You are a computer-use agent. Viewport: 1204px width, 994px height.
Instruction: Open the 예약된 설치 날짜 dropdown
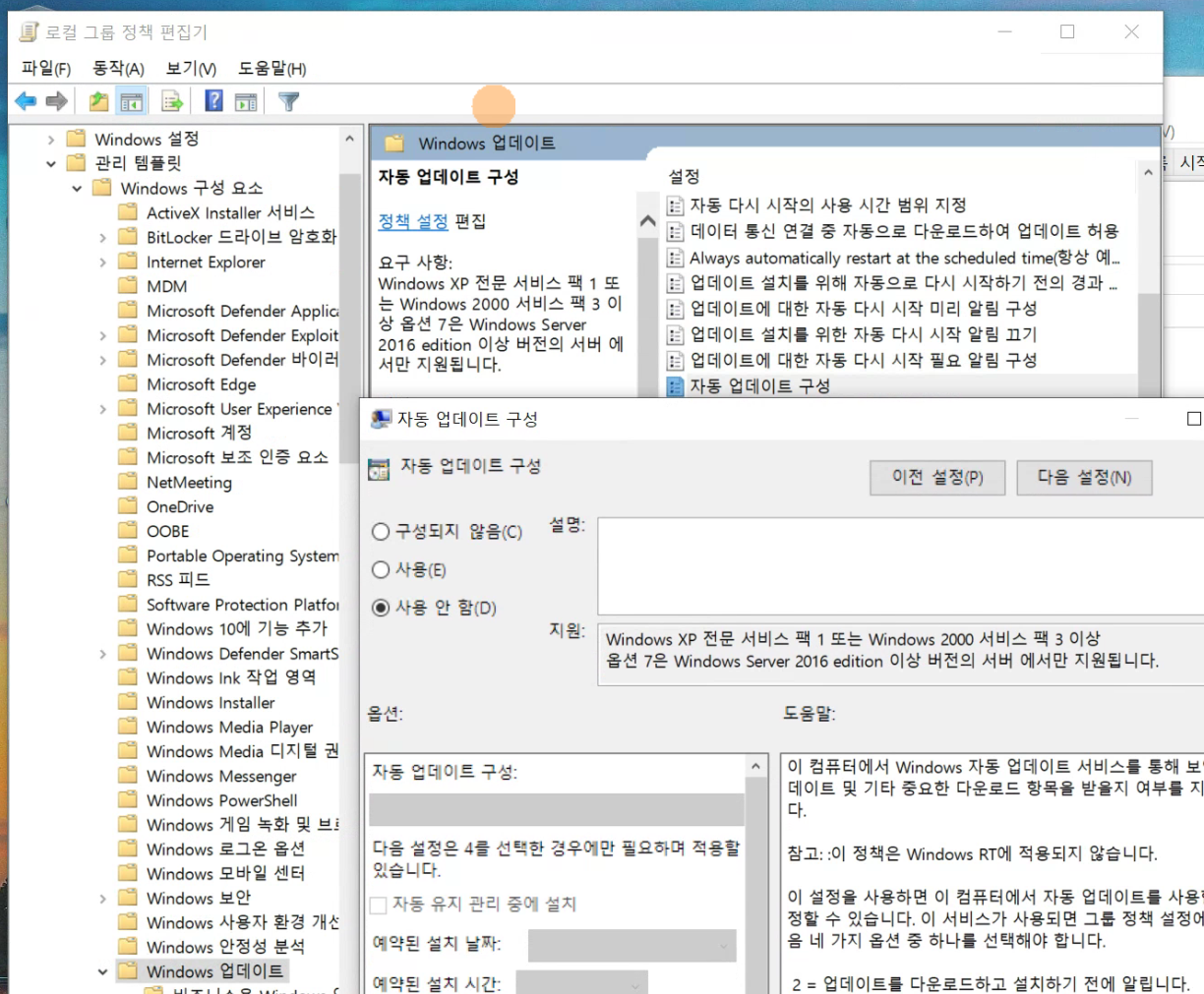coord(632,946)
